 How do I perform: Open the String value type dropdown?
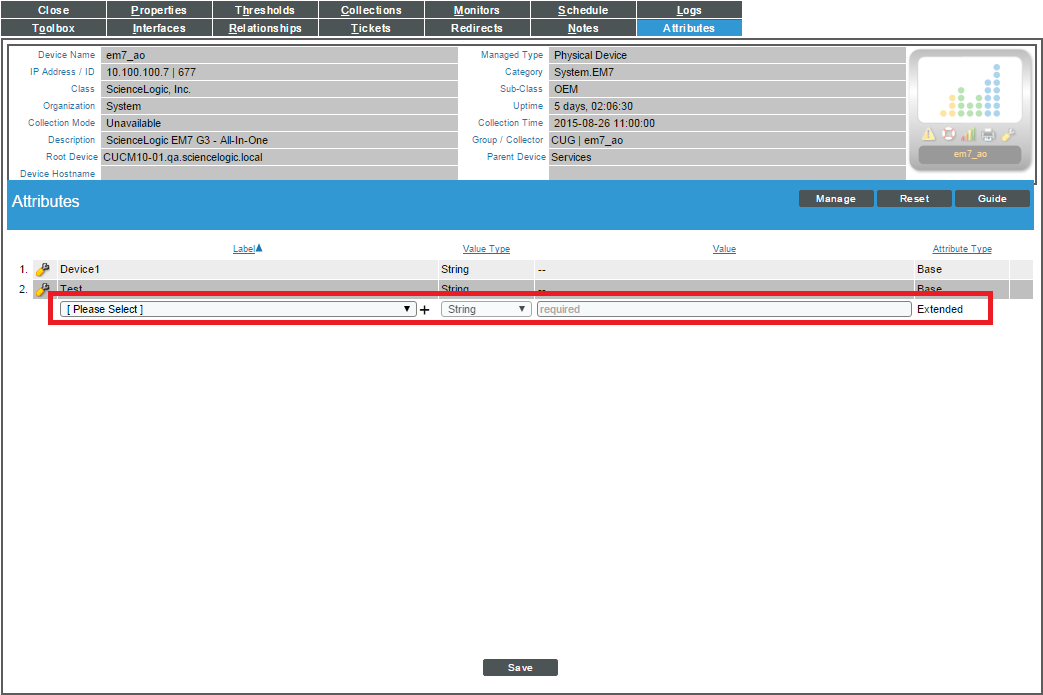click(x=486, y=309)
